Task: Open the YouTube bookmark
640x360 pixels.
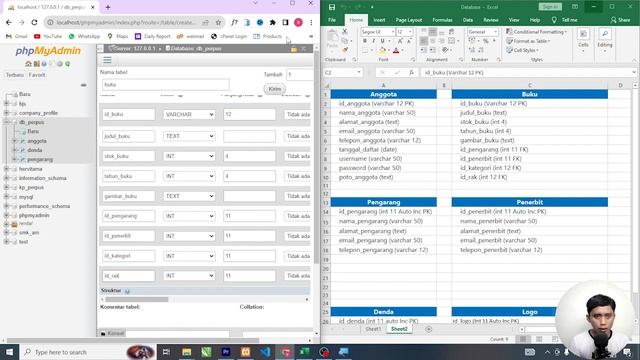Action: pos(48,36)
